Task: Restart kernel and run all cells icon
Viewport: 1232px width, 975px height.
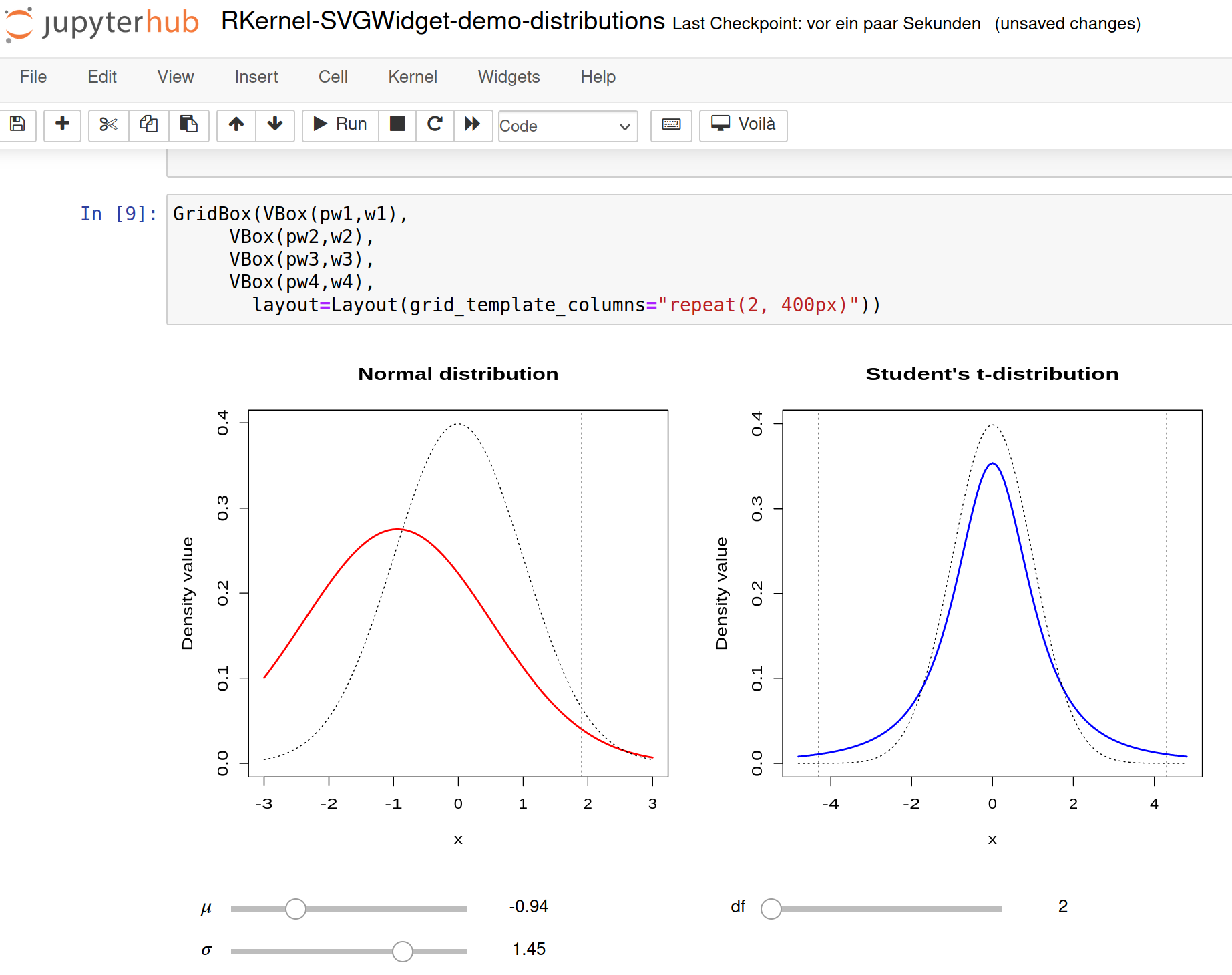Action: 473,125
